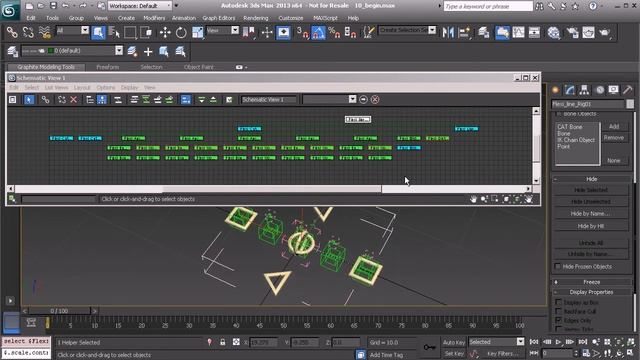Screen dimensions: 640x360
Task: Activate Bind to Space Warp tool
Action: click(44, 32)
